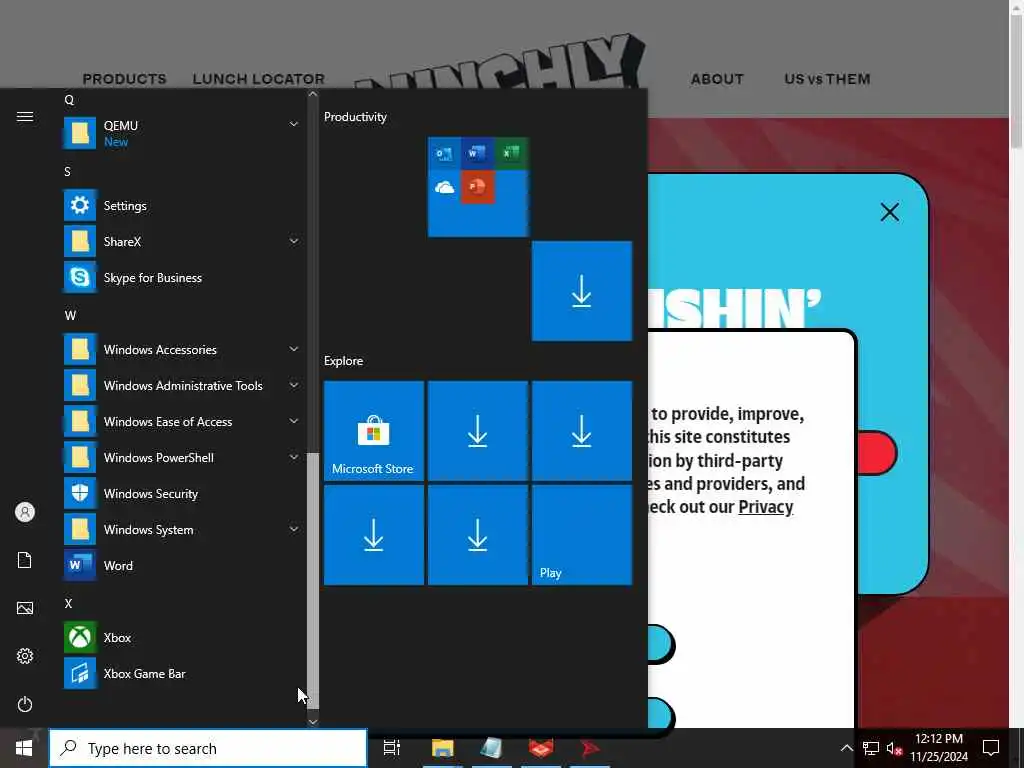Click the network tray icon
Screen dimensions: 1024x768
point(871,748)
